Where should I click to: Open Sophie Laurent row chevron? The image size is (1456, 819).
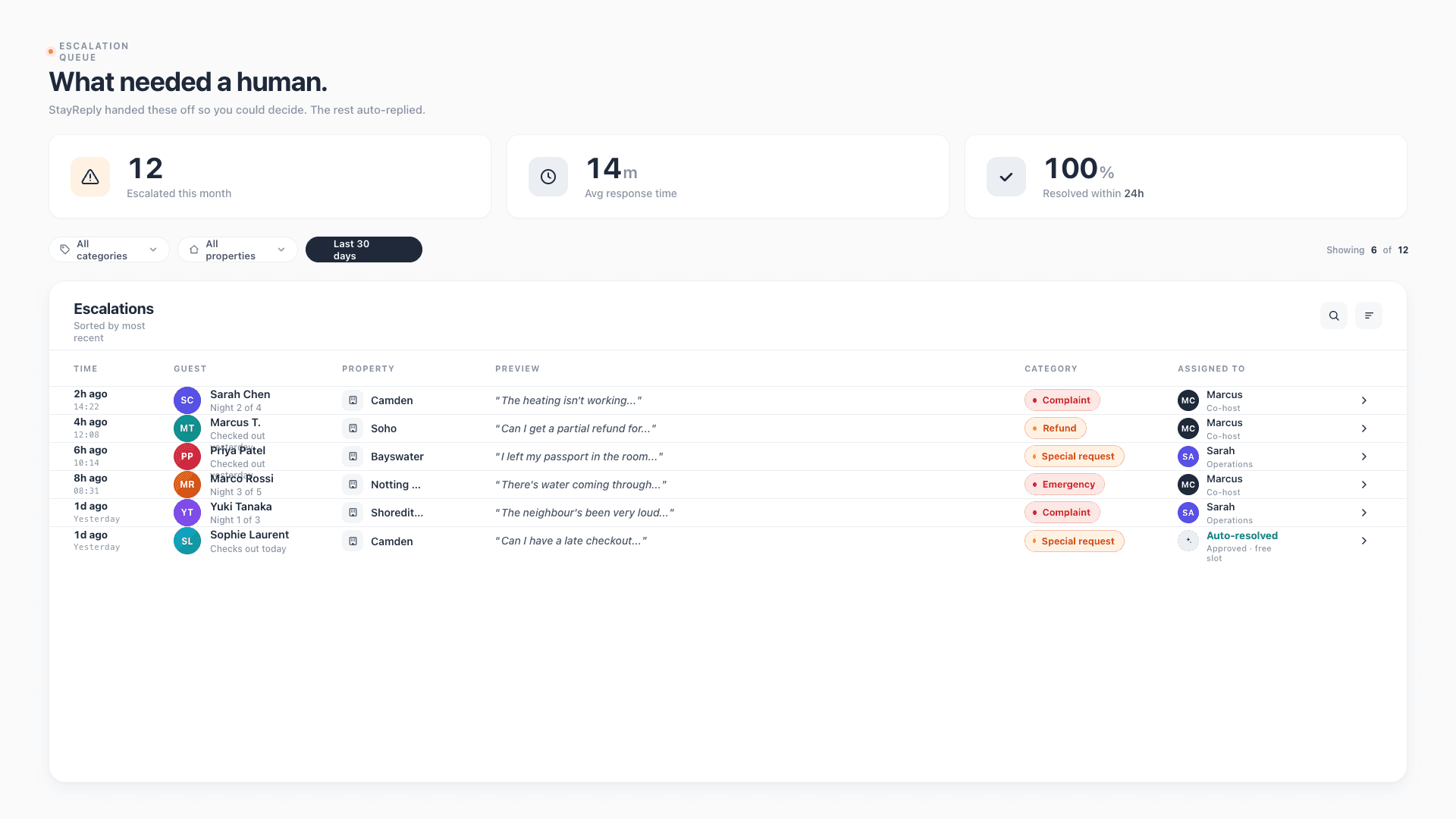coord(1364,541)
